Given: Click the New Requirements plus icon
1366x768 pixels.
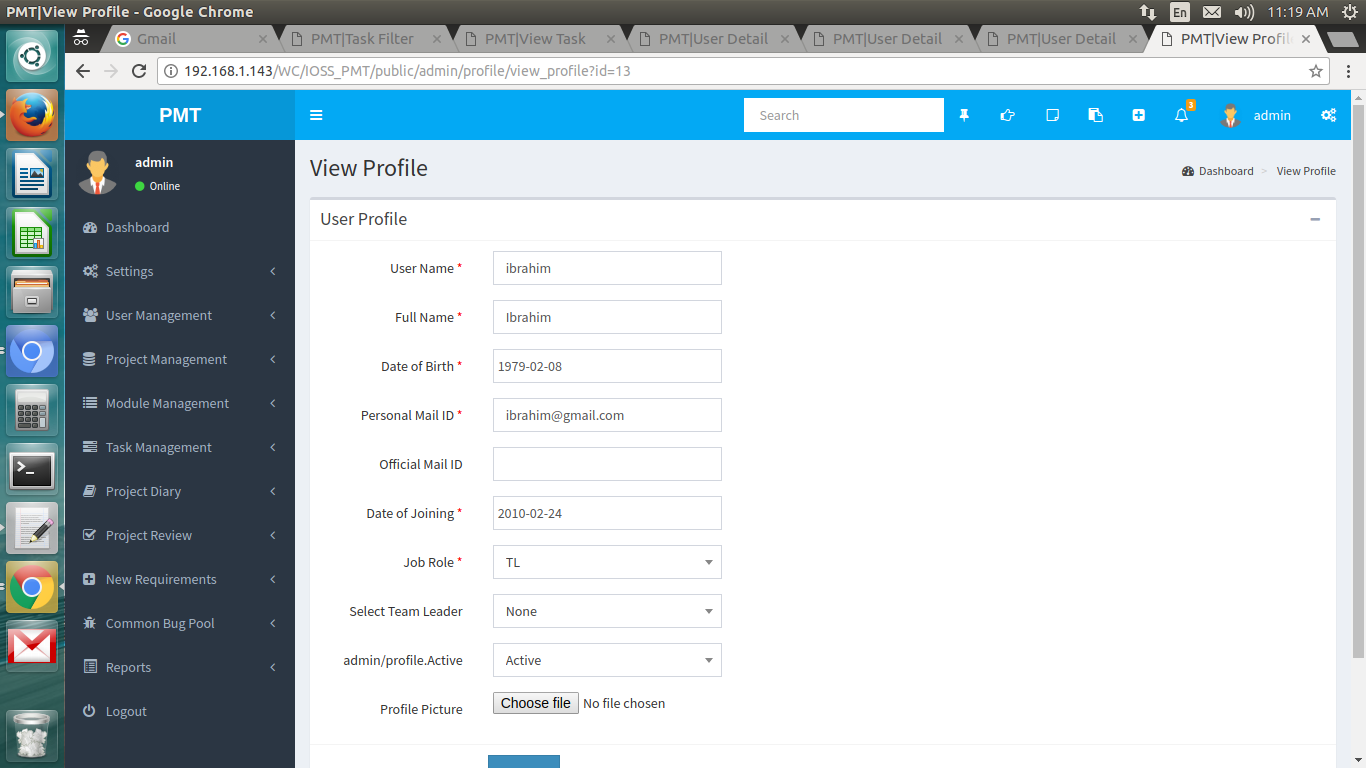Looking at the screenshot, I should (x=89, y=579).
